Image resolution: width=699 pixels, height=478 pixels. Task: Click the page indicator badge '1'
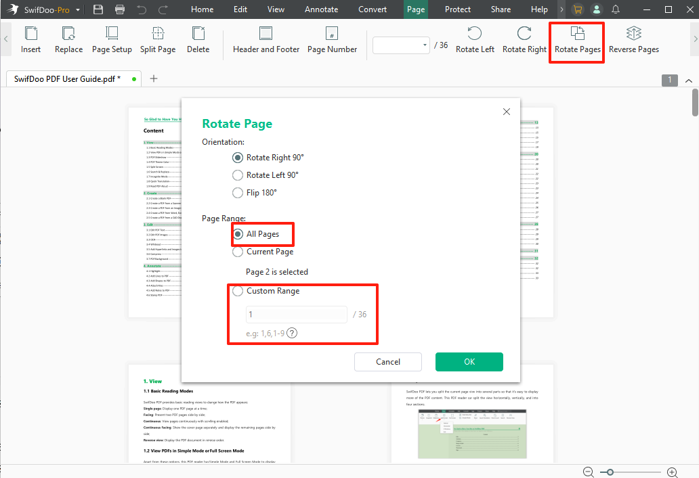click(x=670, y=80)
